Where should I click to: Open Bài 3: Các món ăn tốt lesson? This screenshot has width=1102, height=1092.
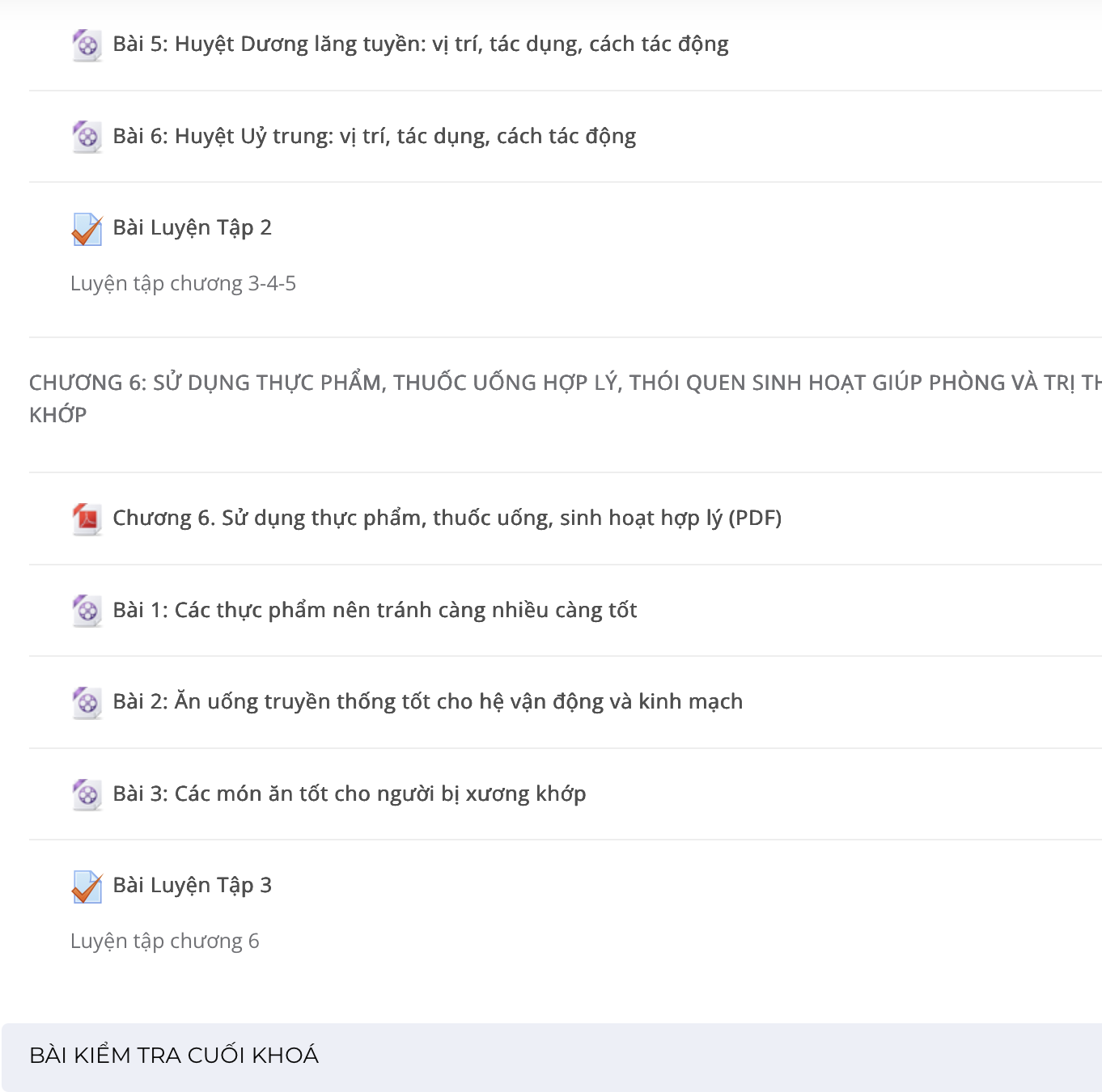tap(349, 794)
